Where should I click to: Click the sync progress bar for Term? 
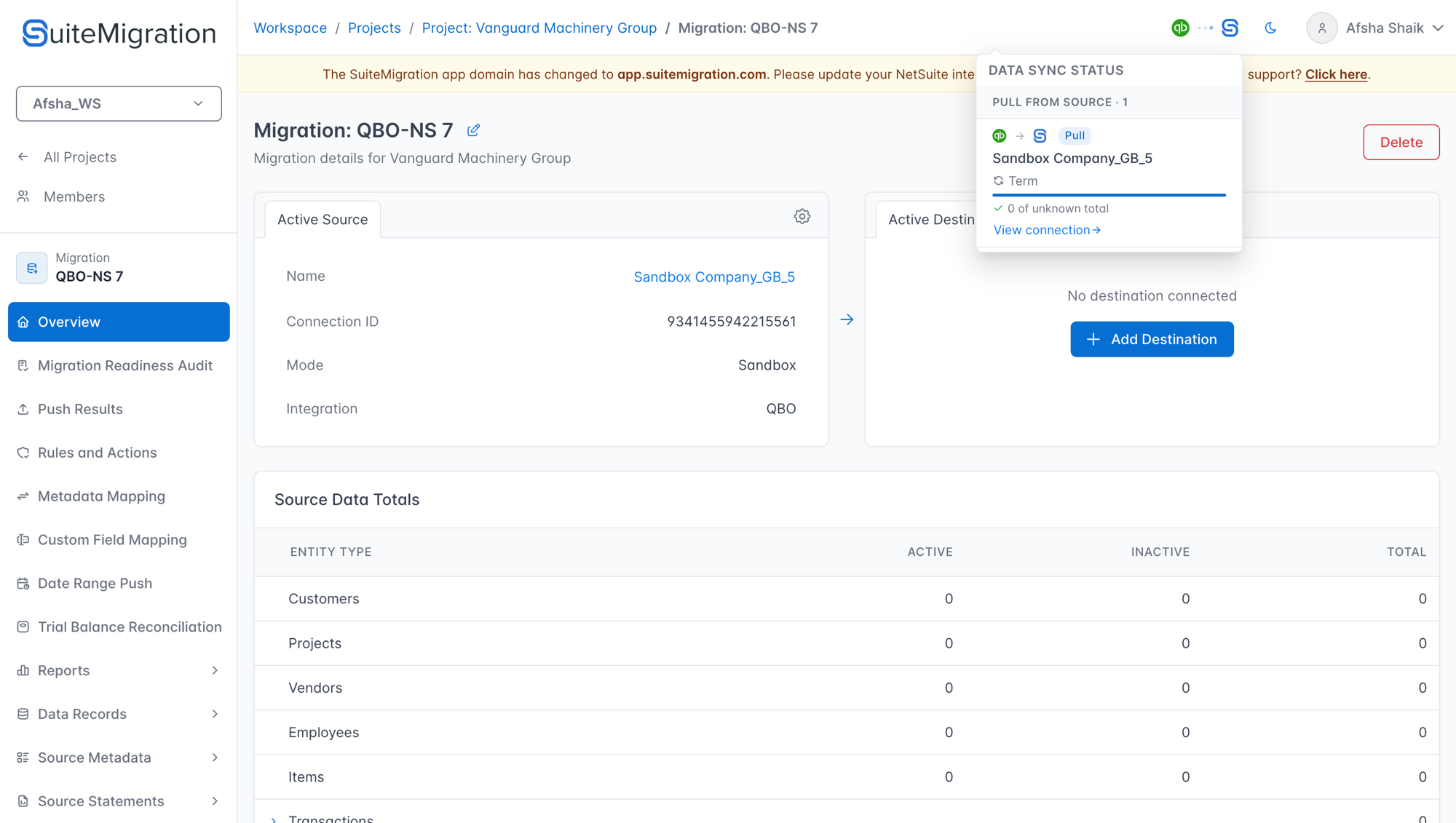point(1109,195)
